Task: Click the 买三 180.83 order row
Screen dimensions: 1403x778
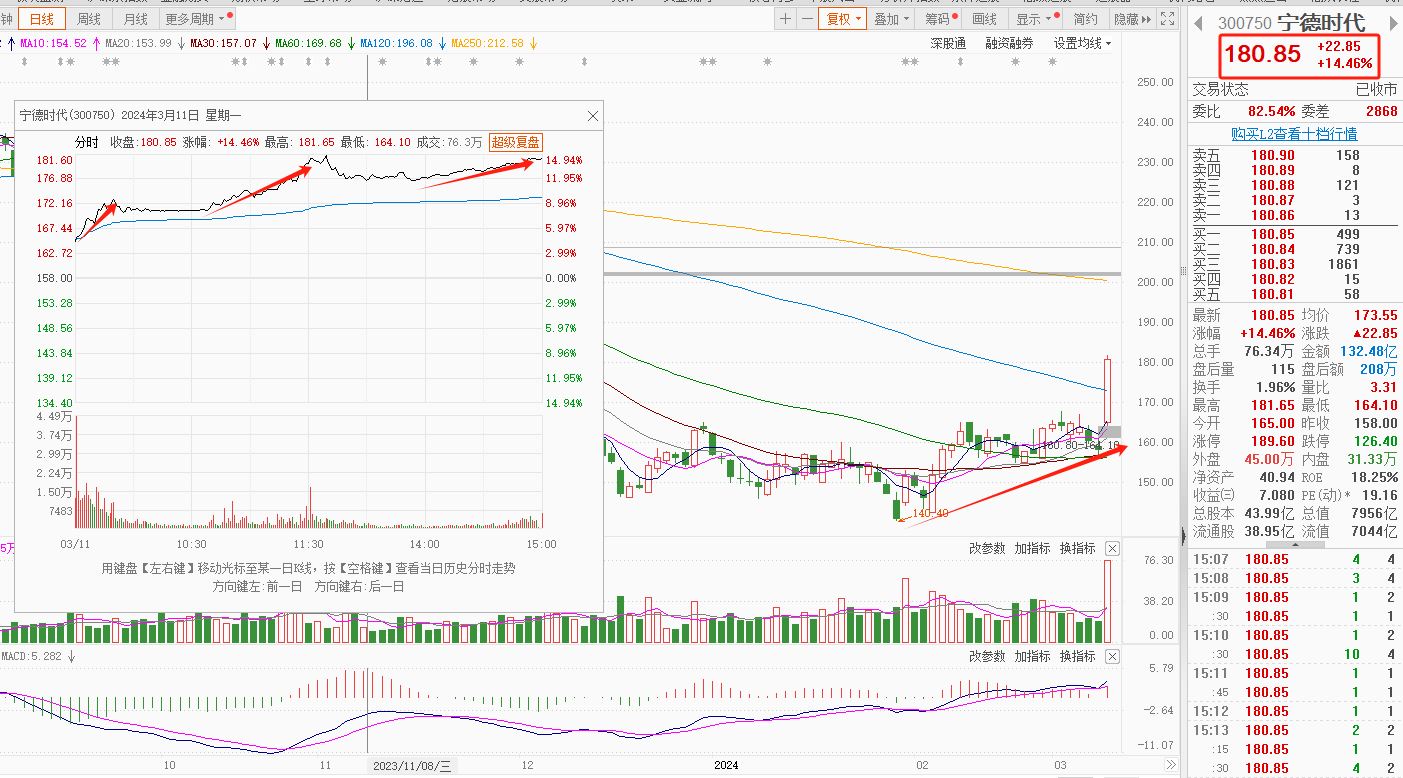Action: point(1294,264)
